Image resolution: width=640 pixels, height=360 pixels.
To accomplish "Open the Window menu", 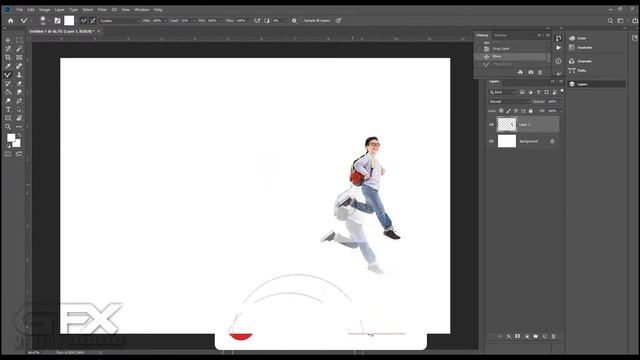I will 142,9.
